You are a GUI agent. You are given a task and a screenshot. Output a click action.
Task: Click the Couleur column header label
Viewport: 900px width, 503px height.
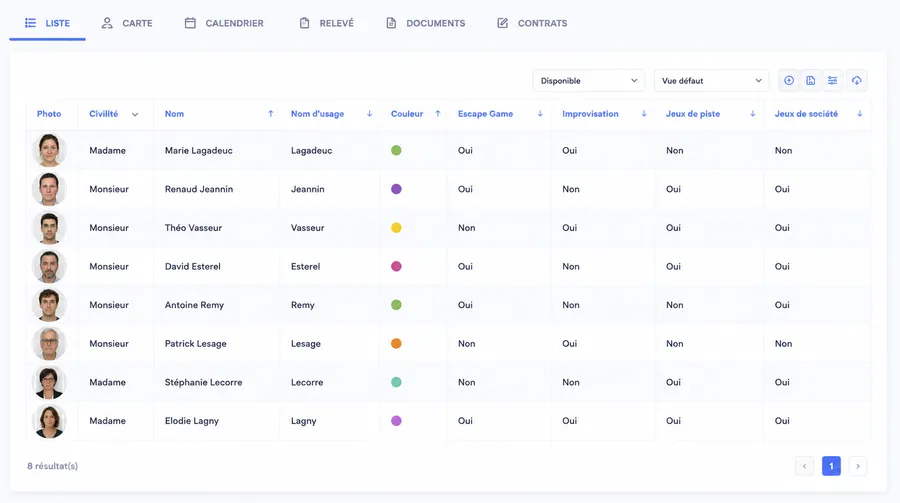(407, 114)
